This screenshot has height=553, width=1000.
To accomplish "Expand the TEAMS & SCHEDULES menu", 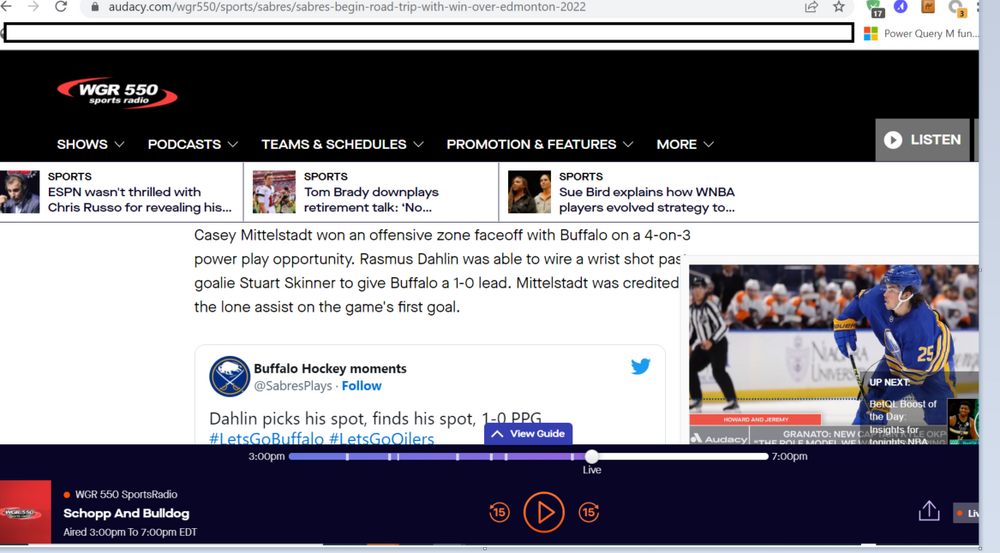I will click(x=342, y=144).
